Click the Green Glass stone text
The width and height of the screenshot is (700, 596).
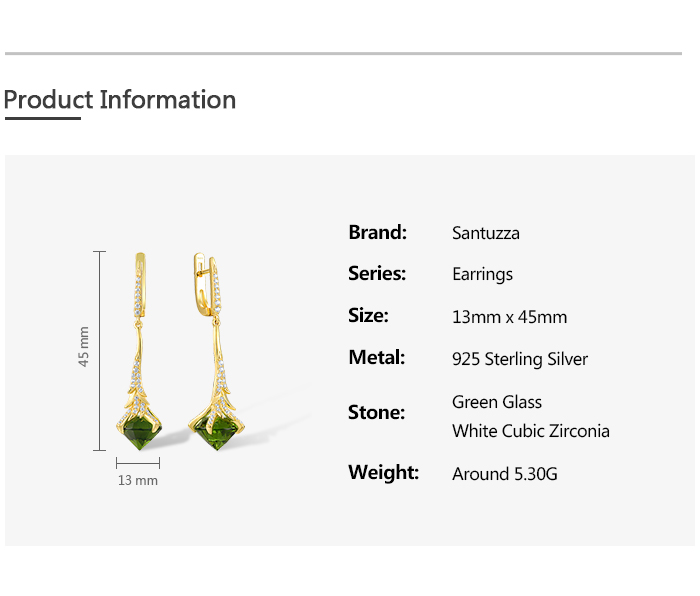coord(497,402)
